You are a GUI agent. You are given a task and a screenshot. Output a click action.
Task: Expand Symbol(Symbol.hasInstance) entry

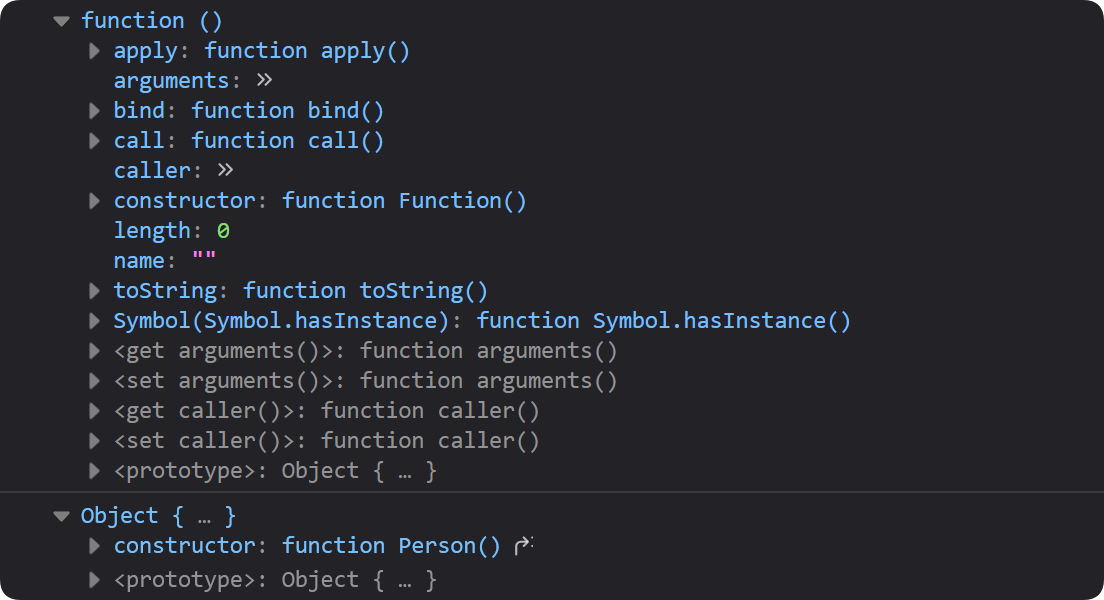point(94,321)
